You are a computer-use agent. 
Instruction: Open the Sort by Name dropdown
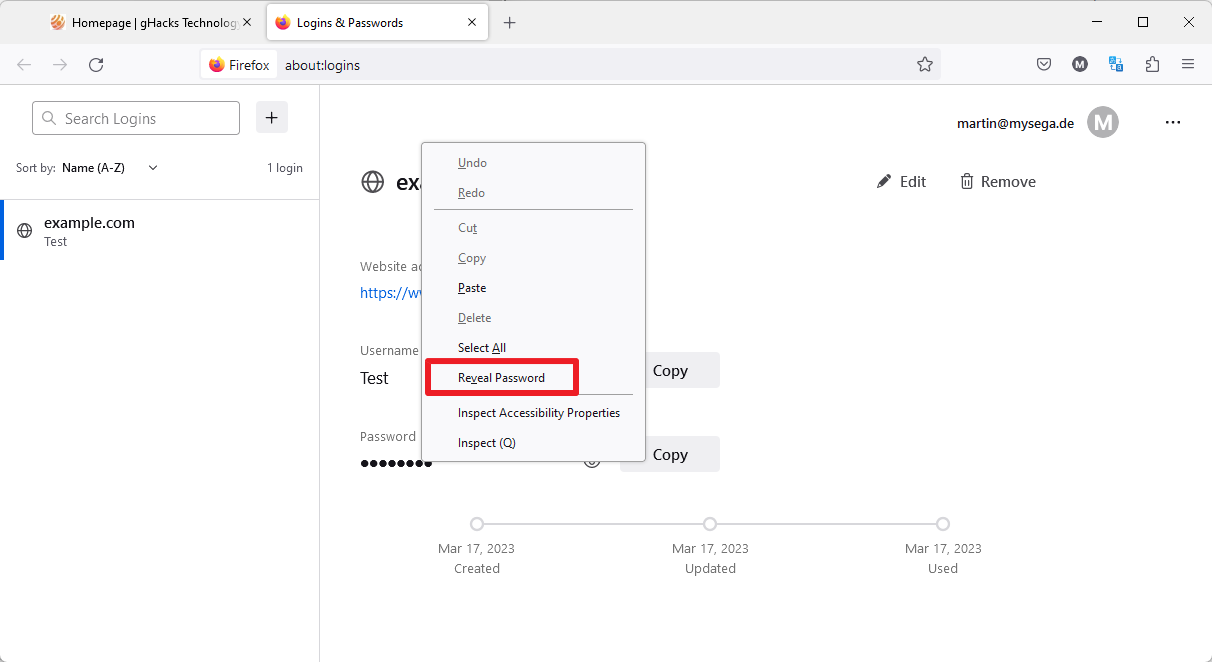tap(110, 167)
